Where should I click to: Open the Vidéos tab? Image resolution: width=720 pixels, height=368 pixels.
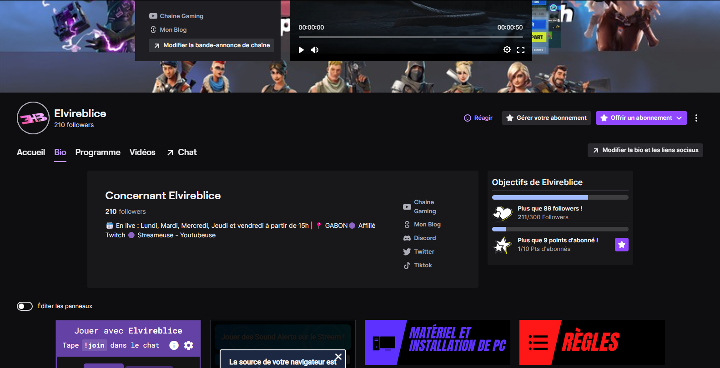click(x=142, y=152)
